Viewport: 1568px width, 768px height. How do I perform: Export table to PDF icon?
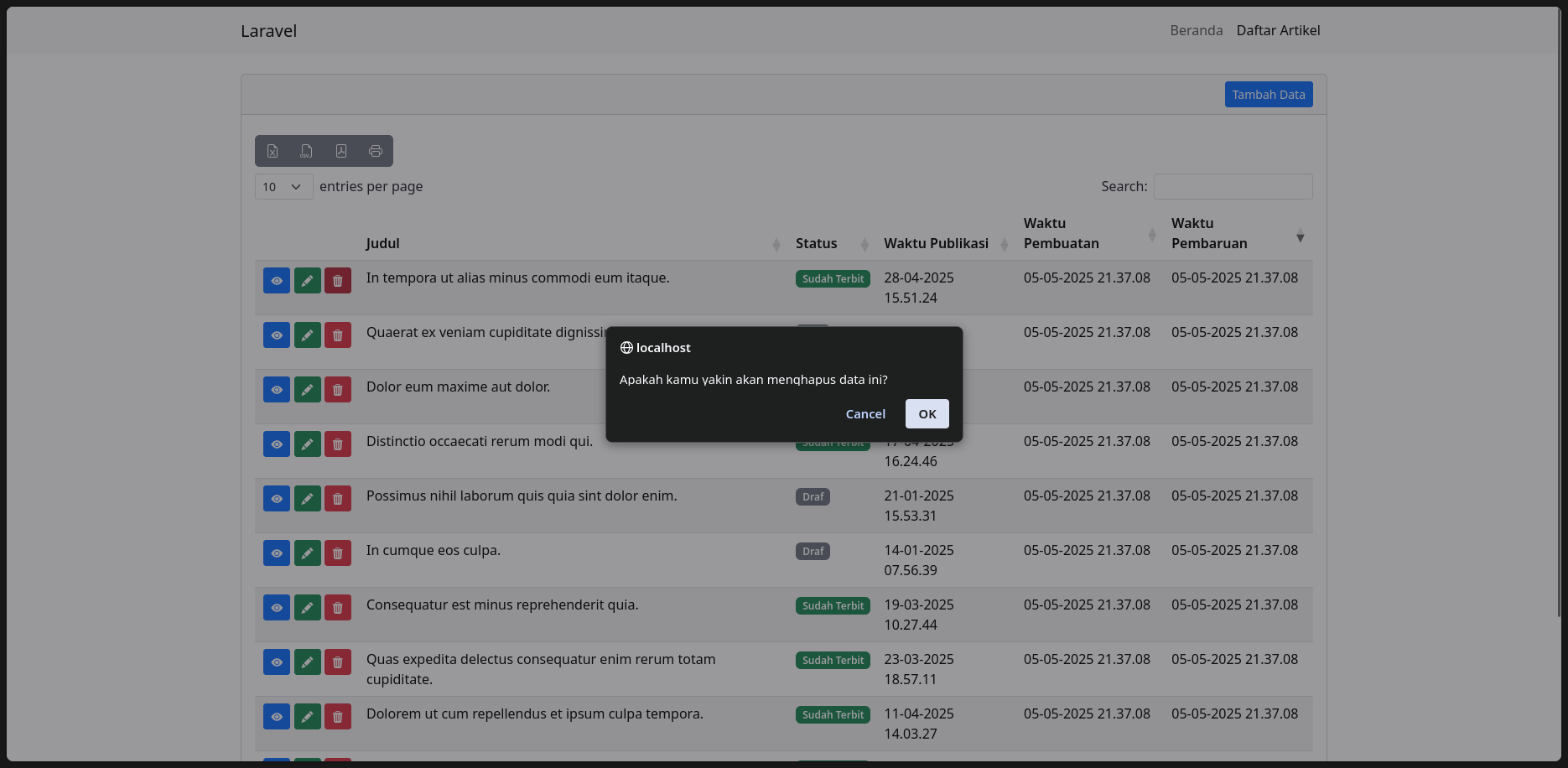point(341,151)
